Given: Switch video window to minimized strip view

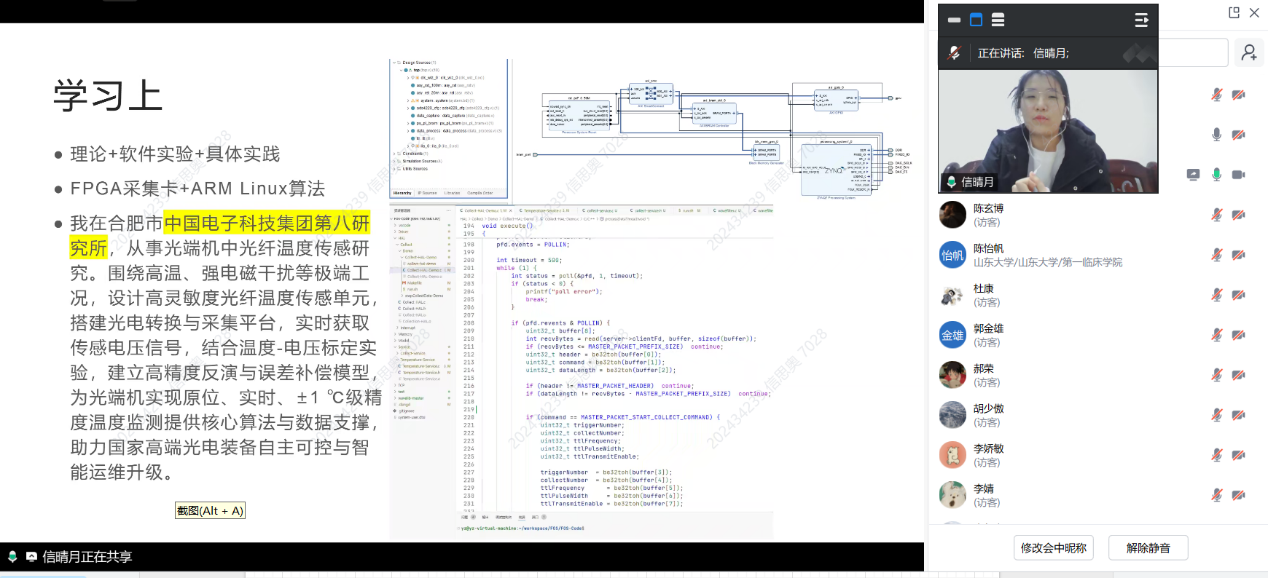Looking at the screenshot, I should 954,20.
